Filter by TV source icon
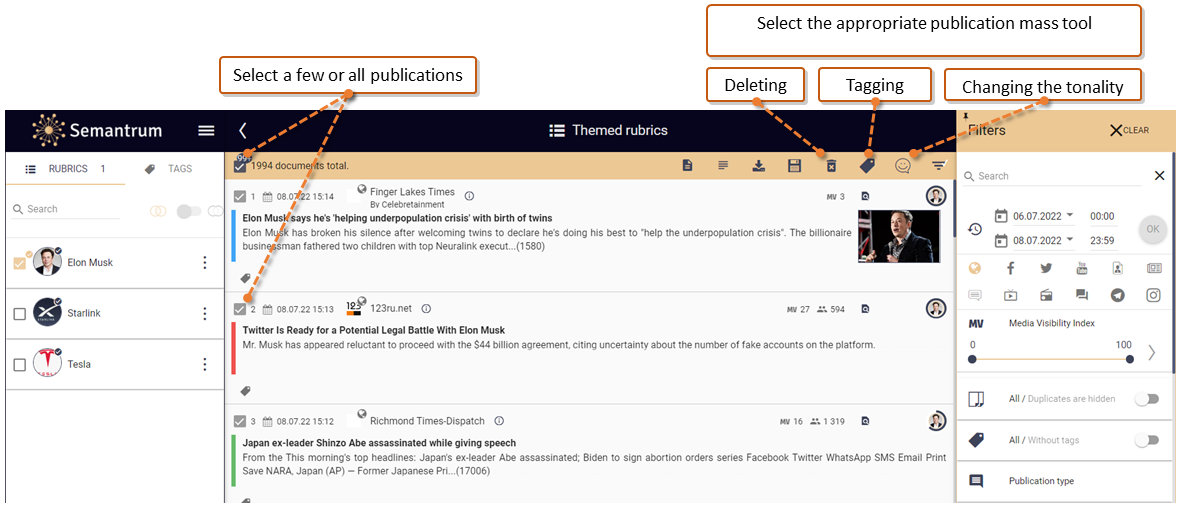Viewport: 1178px width, 506px height. point(1010,295)
